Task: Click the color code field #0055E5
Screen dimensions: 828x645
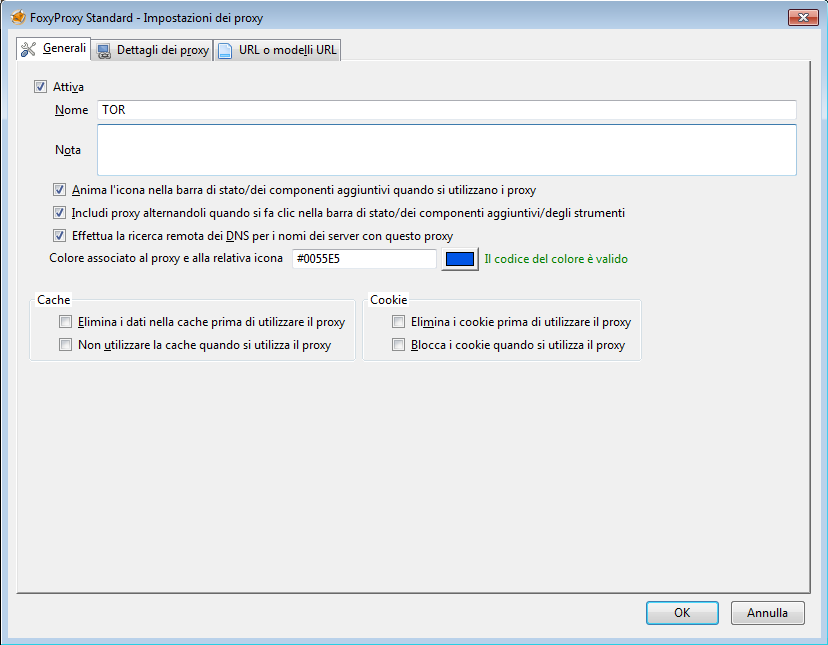Action: (364, 259)
